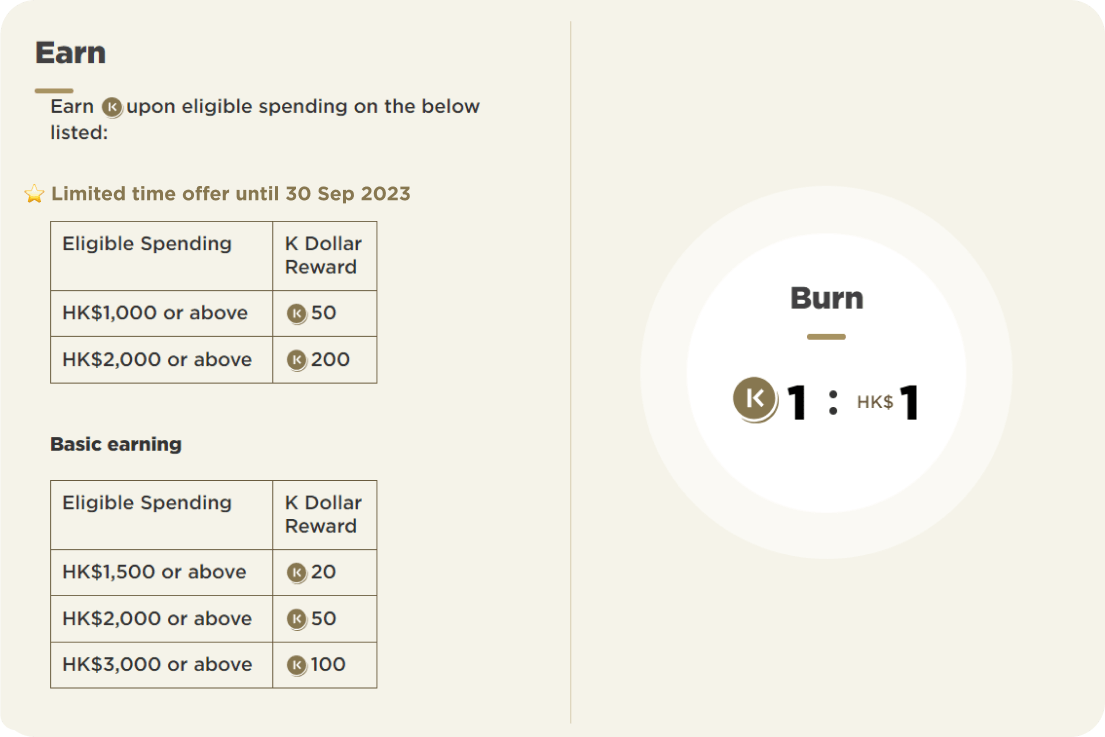Click the Basic earning label

[x=116, y=444]
